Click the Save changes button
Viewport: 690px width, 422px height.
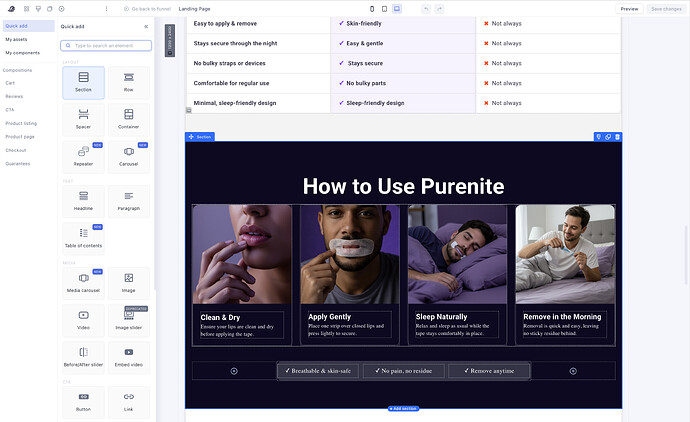666,9
